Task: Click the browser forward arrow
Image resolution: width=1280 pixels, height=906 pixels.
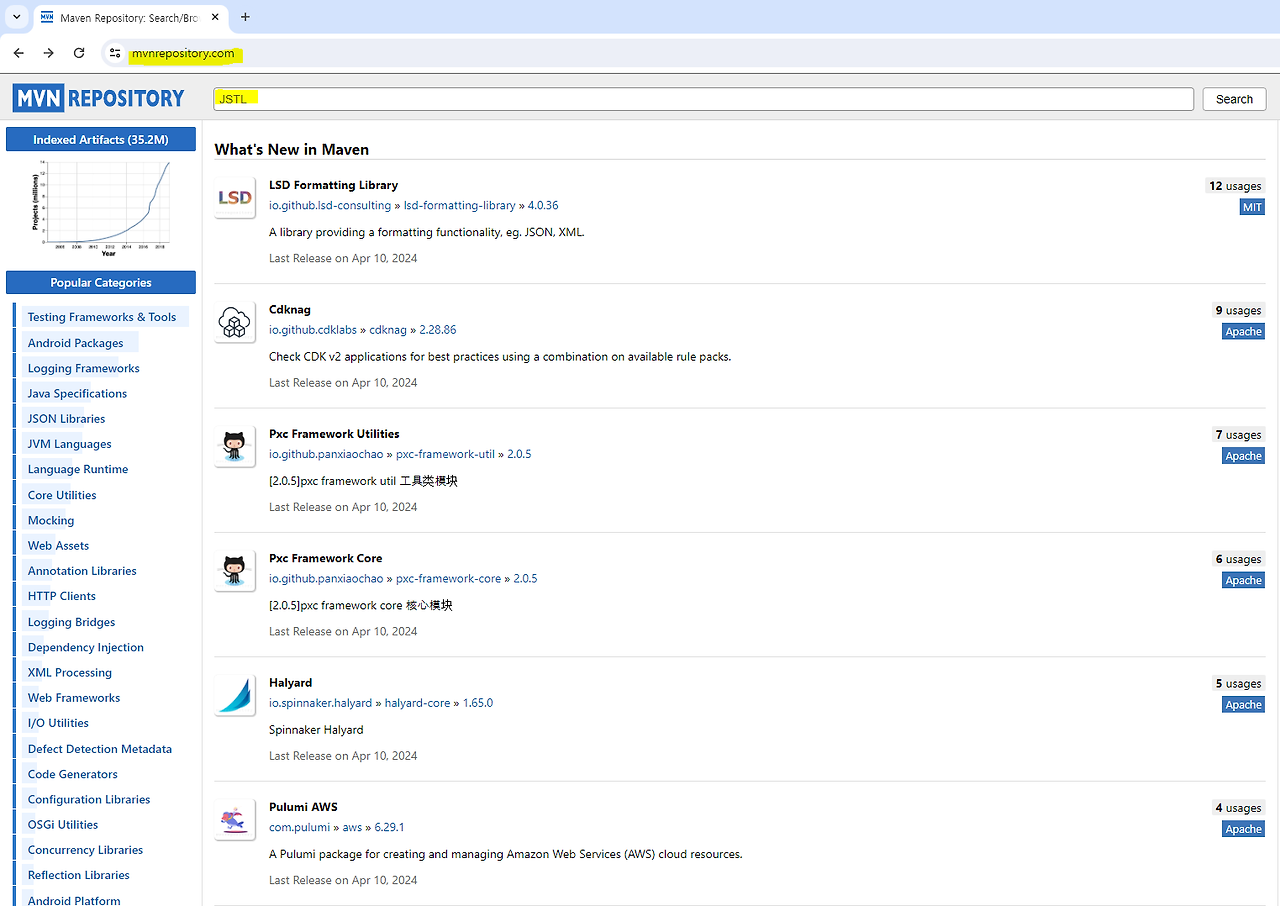Action: [x=48, y=53]
